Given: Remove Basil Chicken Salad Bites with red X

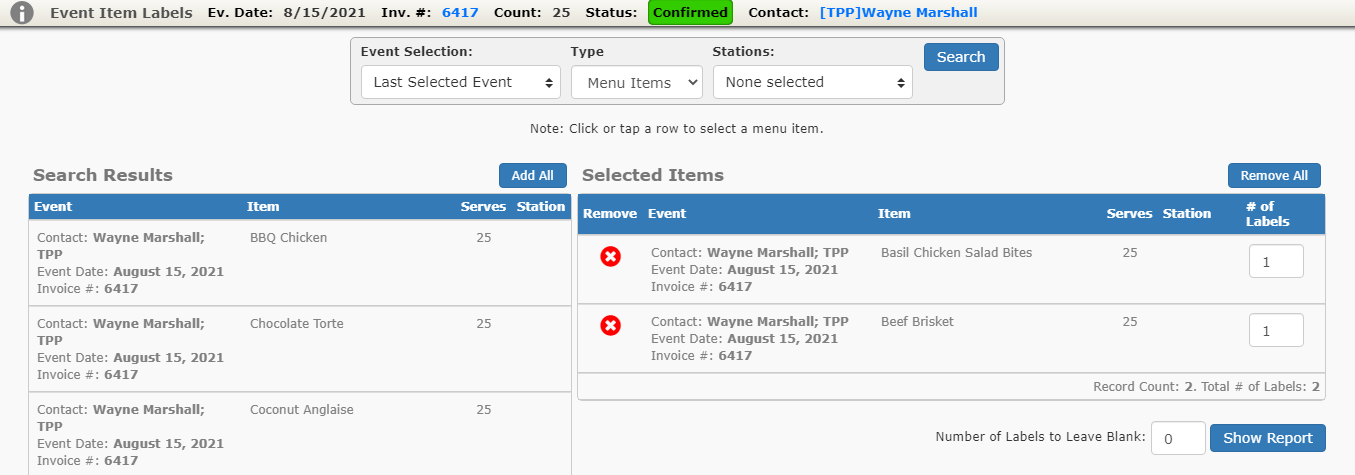Looking at the screenshot, I should click(610, 256).
